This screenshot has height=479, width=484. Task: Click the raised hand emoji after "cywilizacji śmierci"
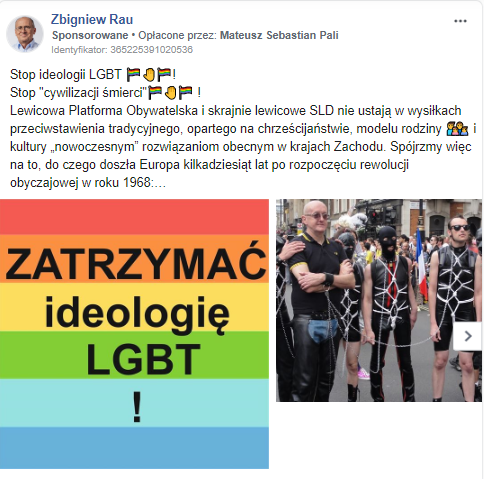(171, 93)
